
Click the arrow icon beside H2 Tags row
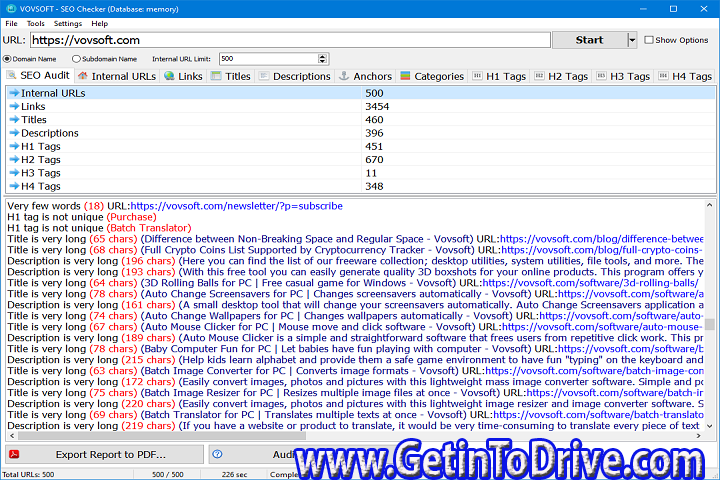pyautogui.click(x=14, y=159)
